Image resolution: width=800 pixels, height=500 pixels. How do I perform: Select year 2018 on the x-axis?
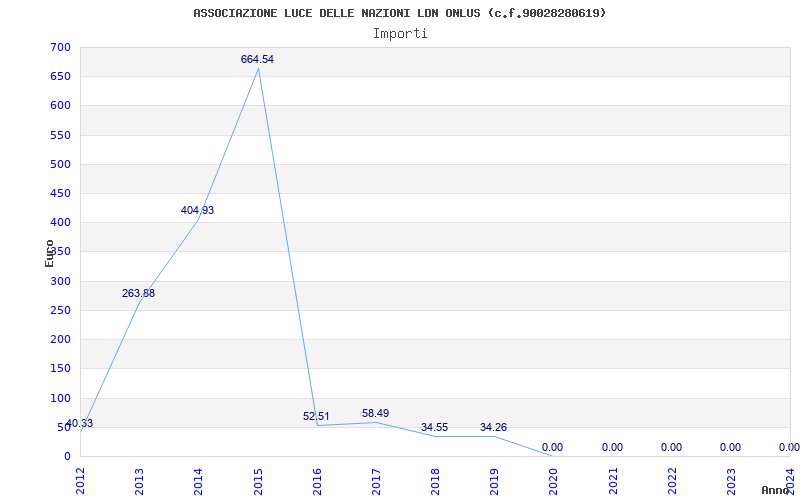(435, 481)
